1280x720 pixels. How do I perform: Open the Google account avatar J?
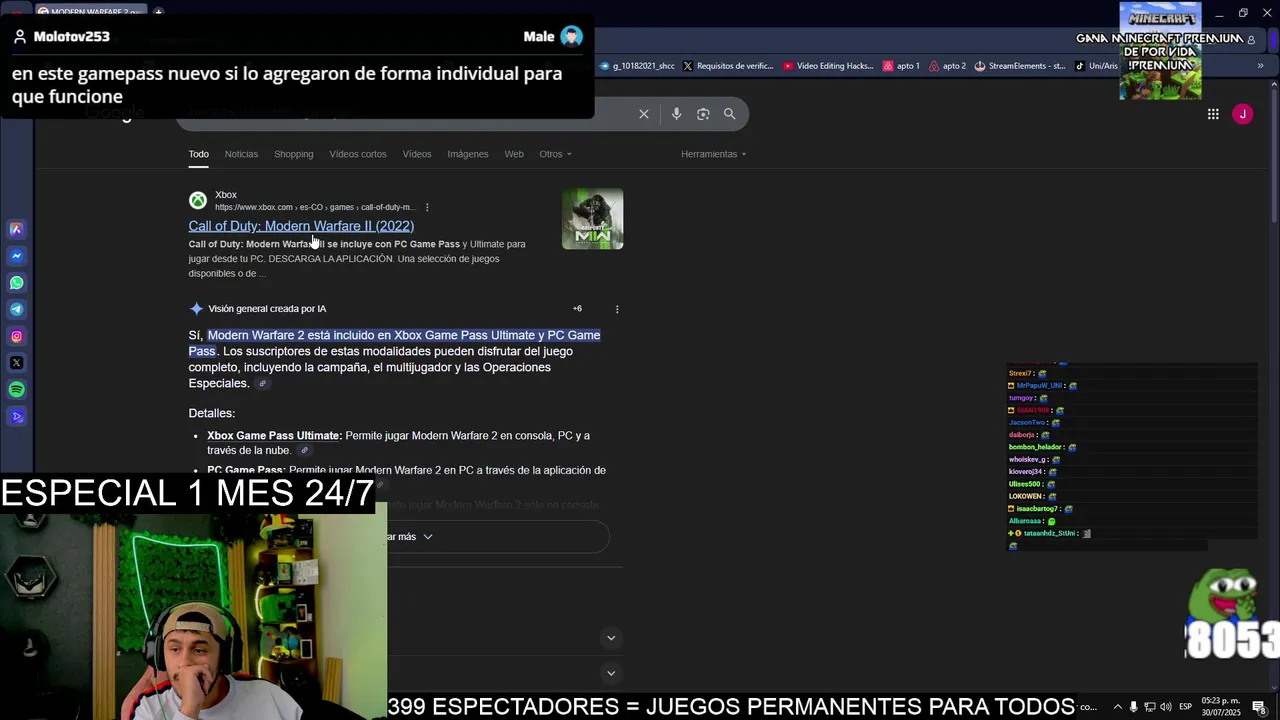1242,114
